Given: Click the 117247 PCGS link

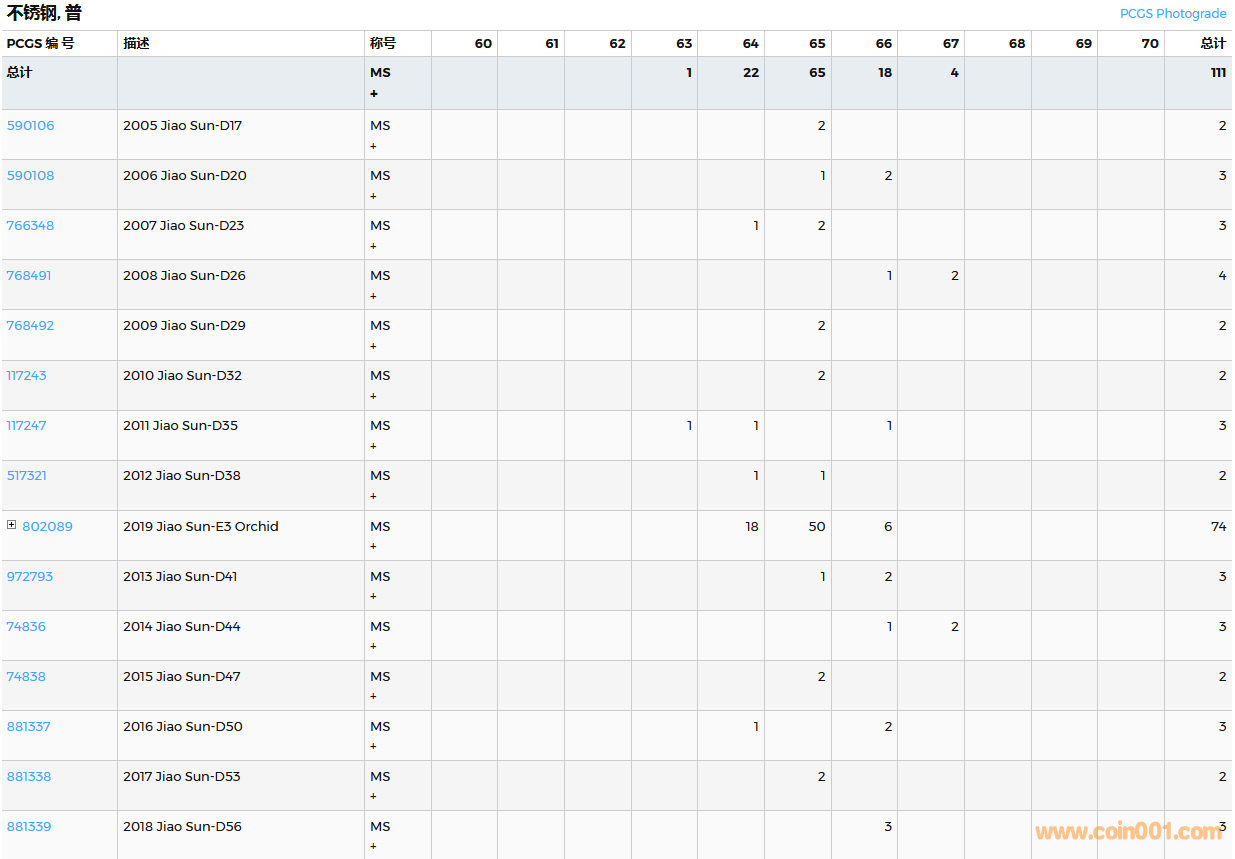Looking at the screenshot, I should coord(26,426).
